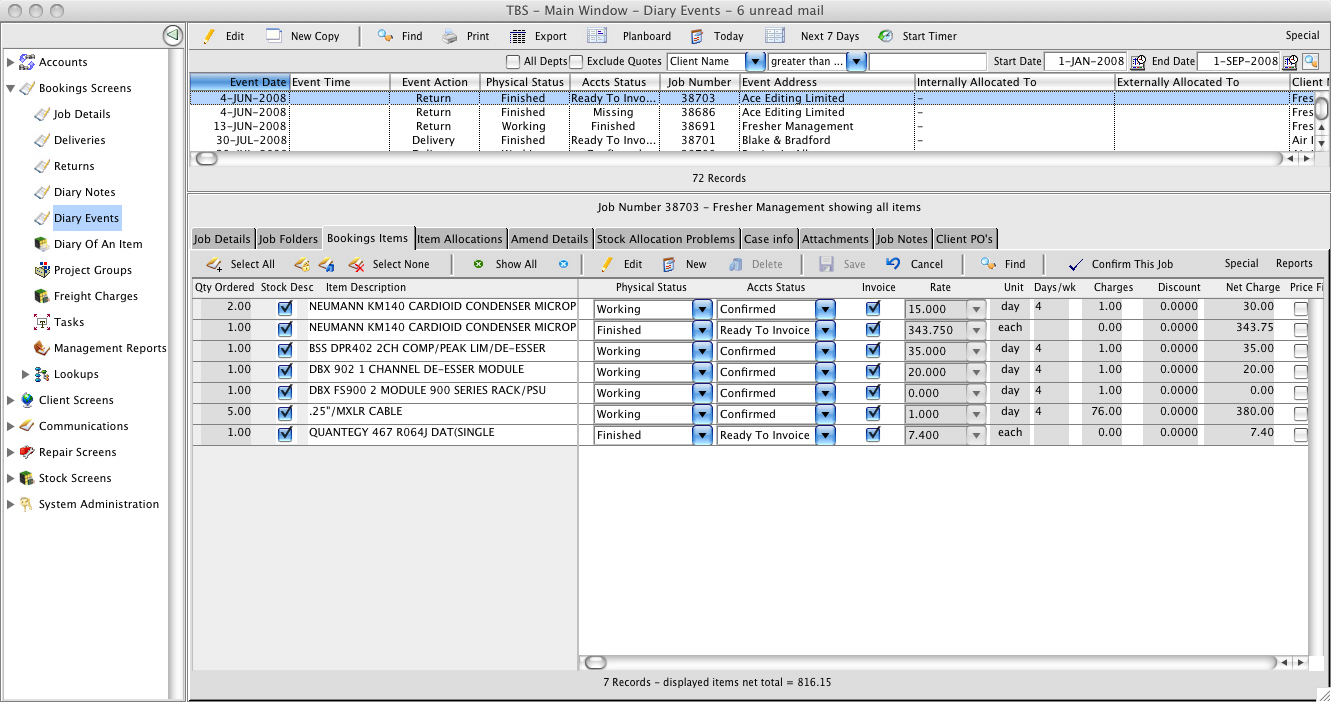Viewport: 1331px width, 702px height.
Task: Uncheck Stock Desc for BSS DPR402 row
Action: pyautogui.click(x=286, y=350)
